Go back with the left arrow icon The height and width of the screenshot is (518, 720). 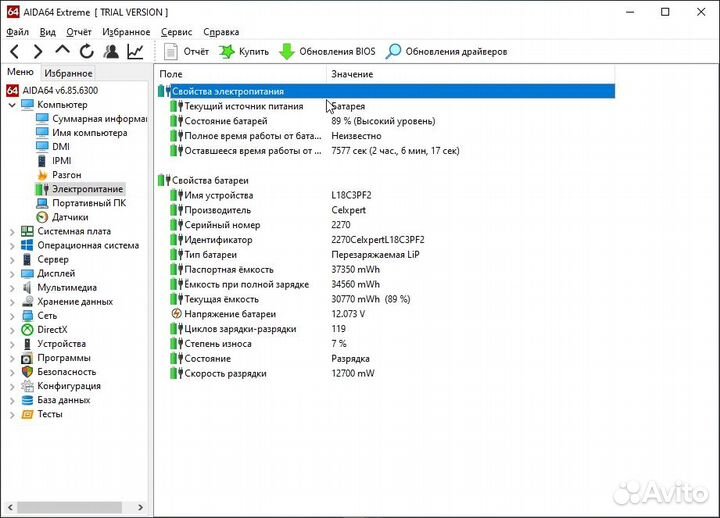coord(15,51)
